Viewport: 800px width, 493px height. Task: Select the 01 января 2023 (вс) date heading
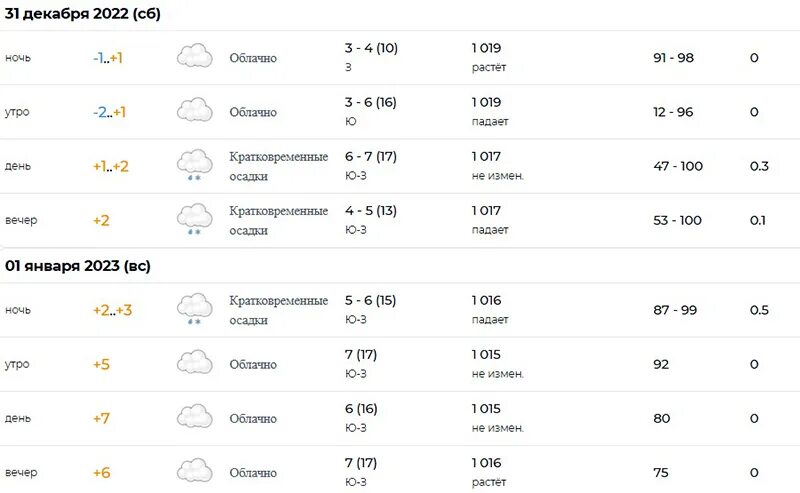[78, 266]
